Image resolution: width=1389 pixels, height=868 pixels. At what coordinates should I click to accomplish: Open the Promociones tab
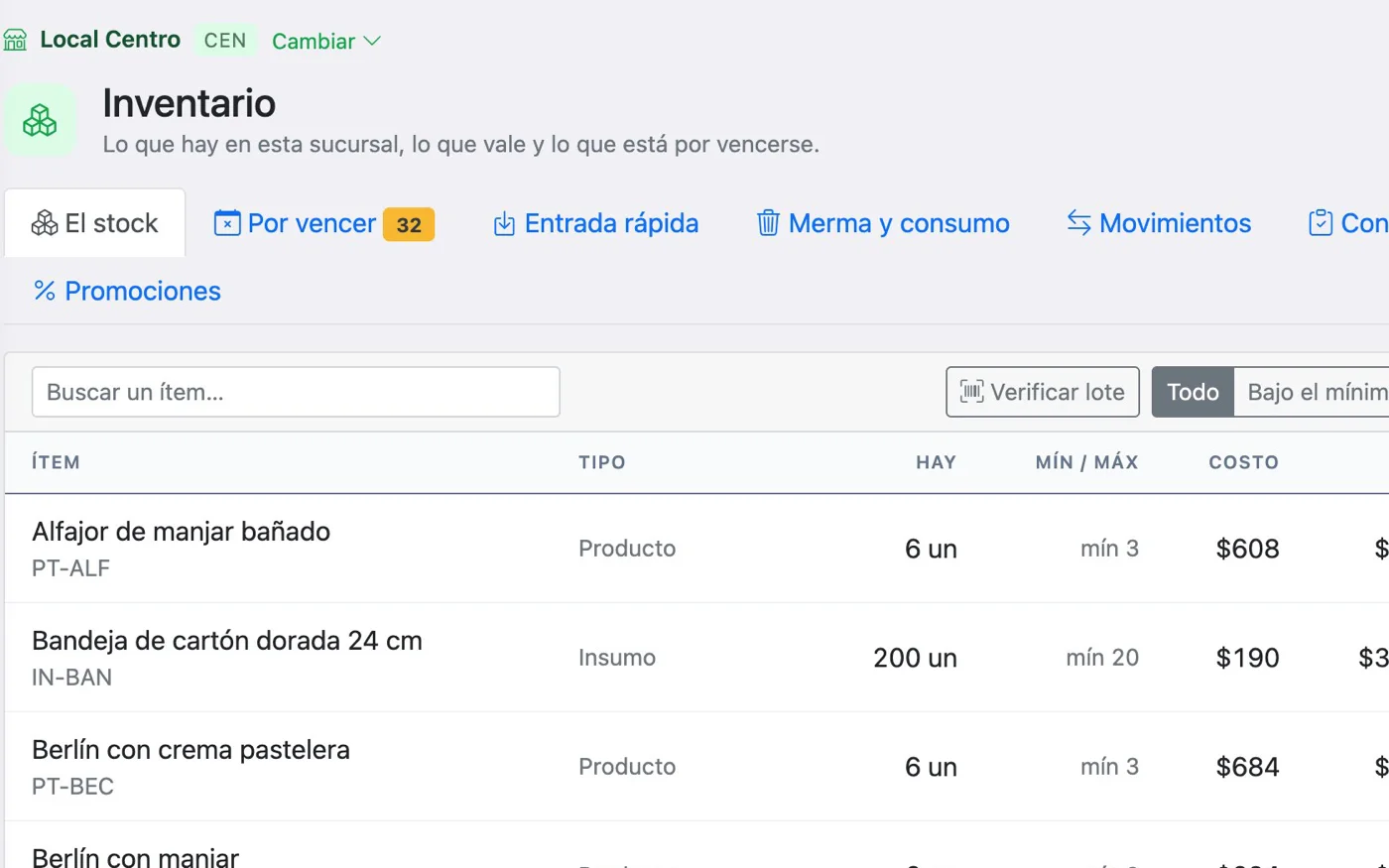(127, 291)
